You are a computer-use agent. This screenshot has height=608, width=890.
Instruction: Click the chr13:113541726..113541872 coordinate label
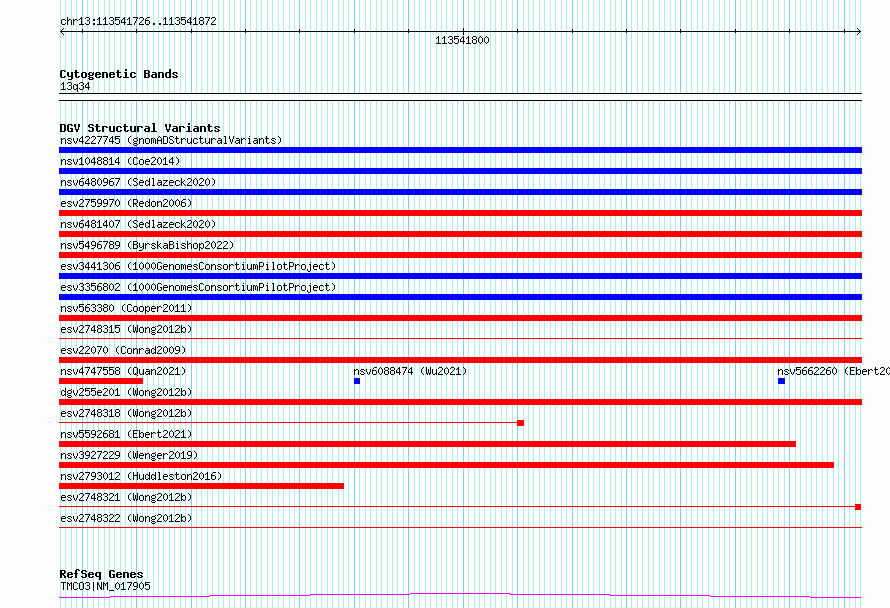click(x=138, y=22)
